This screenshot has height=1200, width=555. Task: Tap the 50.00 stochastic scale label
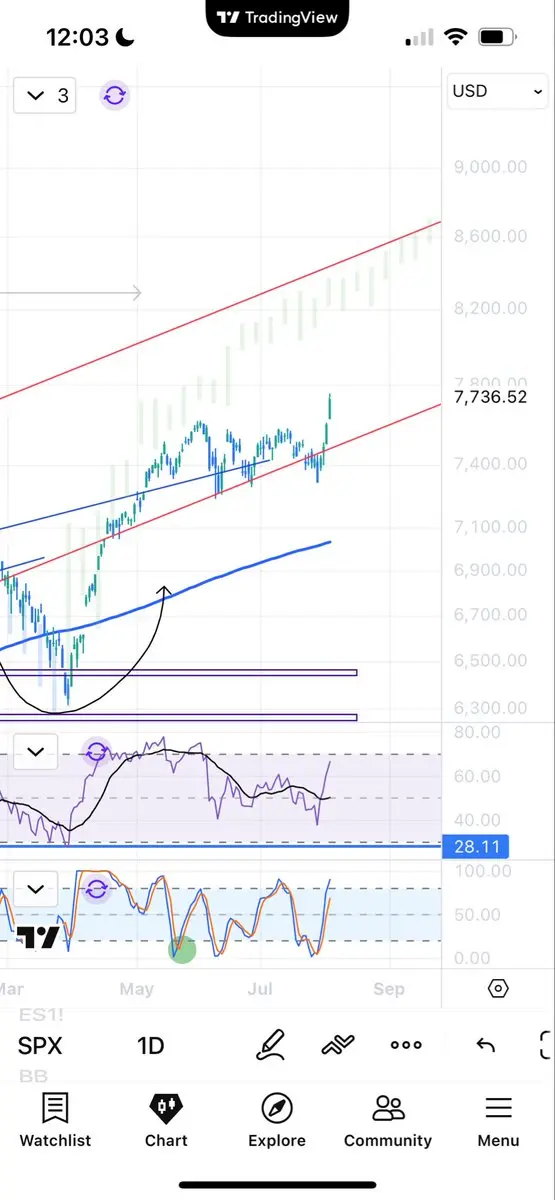tap(477, 915)
